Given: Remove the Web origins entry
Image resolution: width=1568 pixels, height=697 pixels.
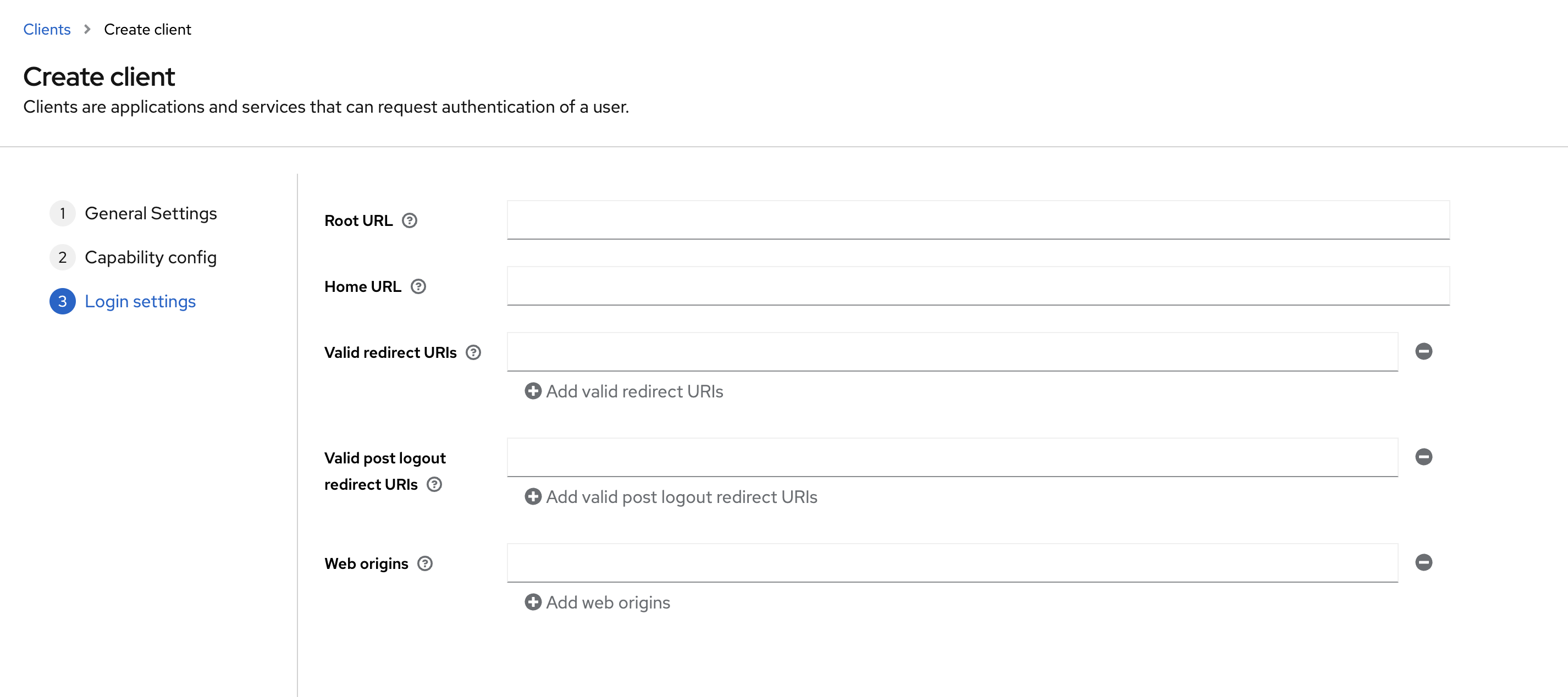Looking at the screenshot, I should (1423, 562).
